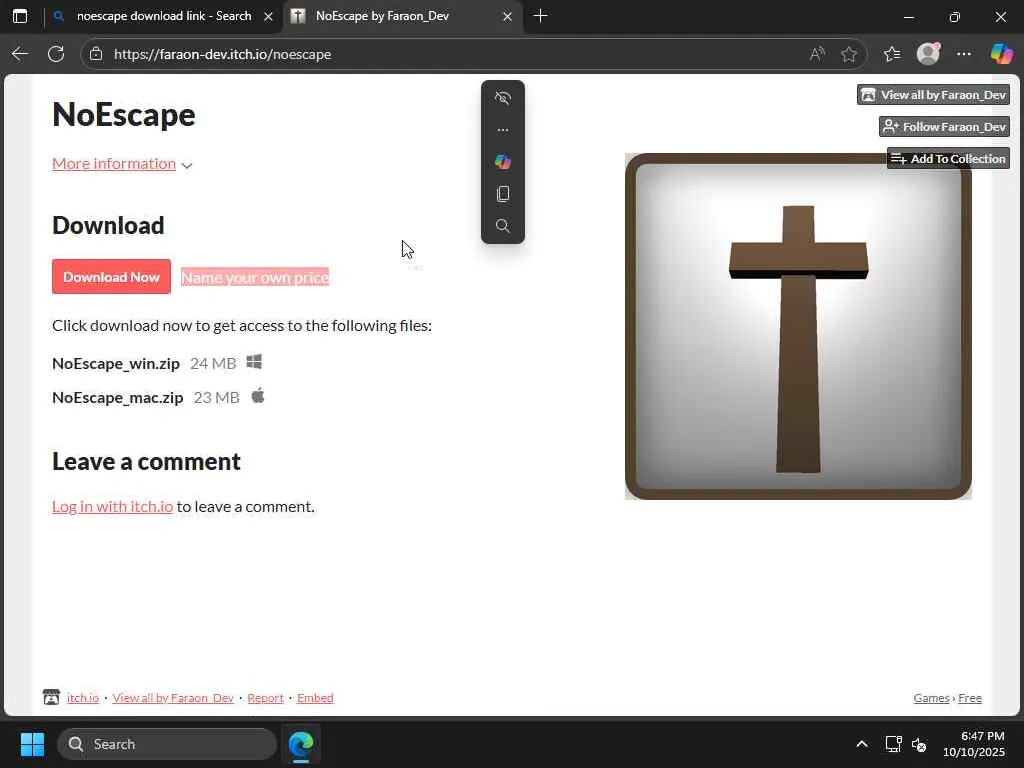The width and height of the screenshot is (1024, 768).
Task: Open Edge settings and more menu
Action: click(x=964, y=54)
